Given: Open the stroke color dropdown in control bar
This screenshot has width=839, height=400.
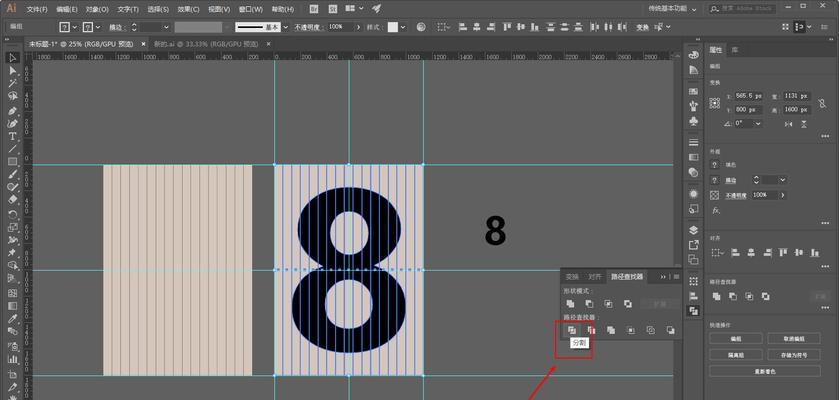Looking at the screenshot, I should click(100, 27).
